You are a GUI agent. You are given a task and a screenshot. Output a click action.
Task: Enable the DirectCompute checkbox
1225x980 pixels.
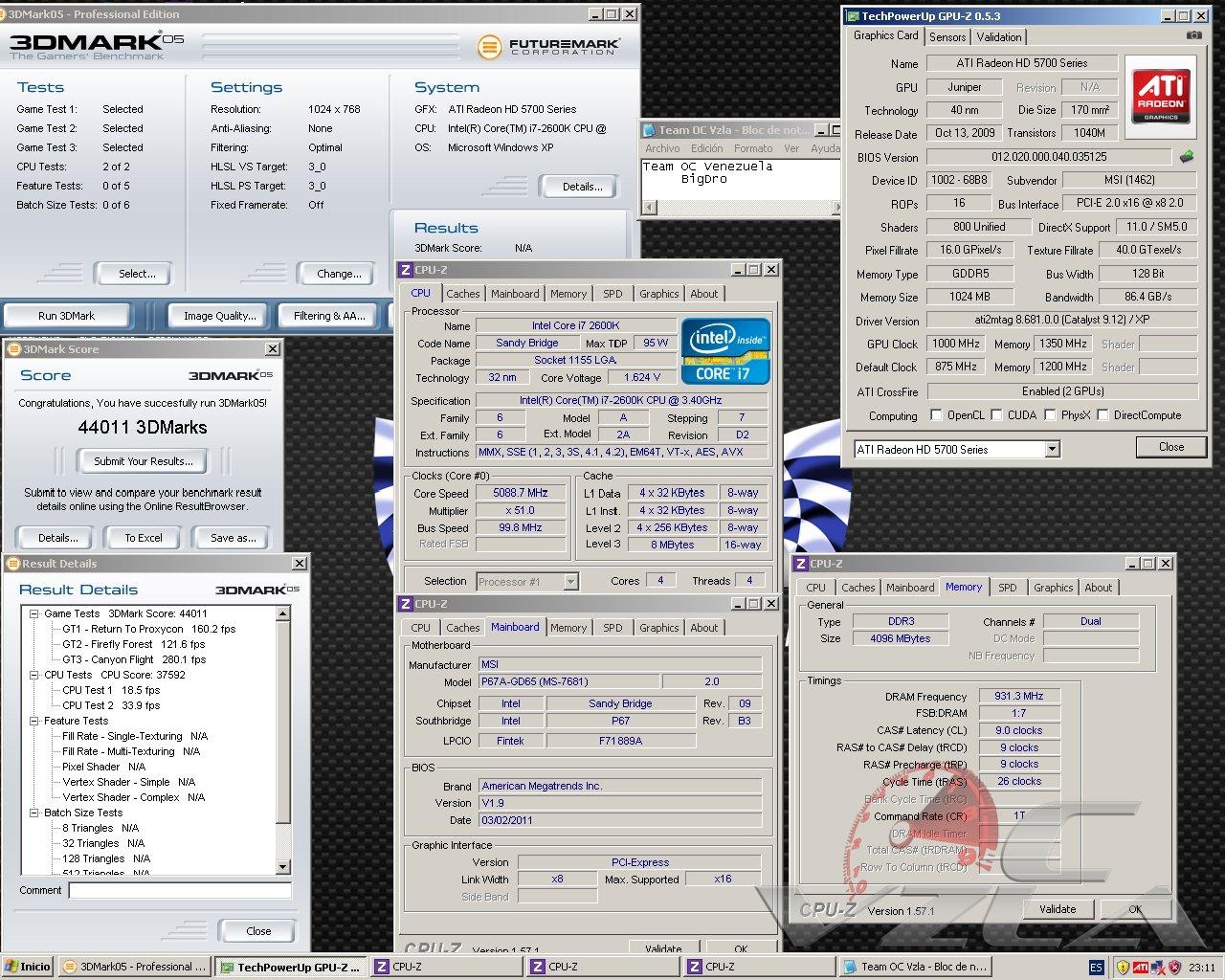click(1102, 415)
